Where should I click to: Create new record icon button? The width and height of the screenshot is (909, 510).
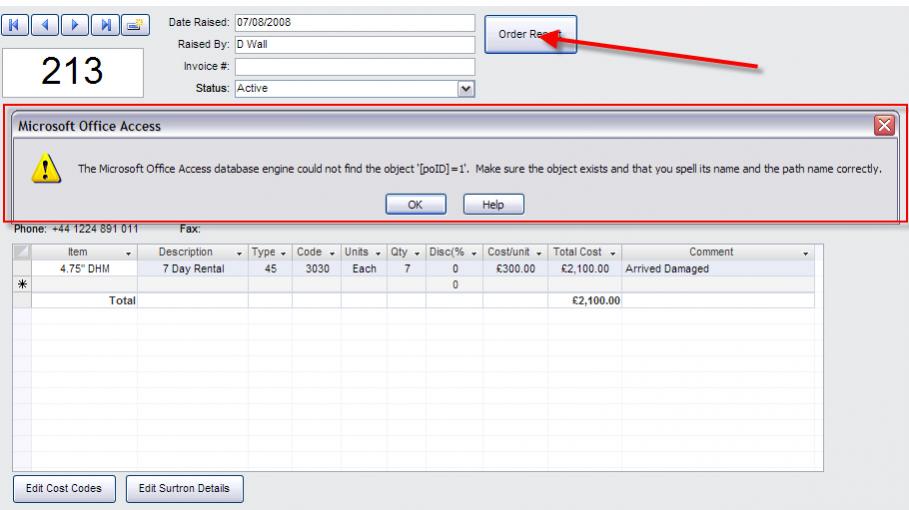pos(135,25)
